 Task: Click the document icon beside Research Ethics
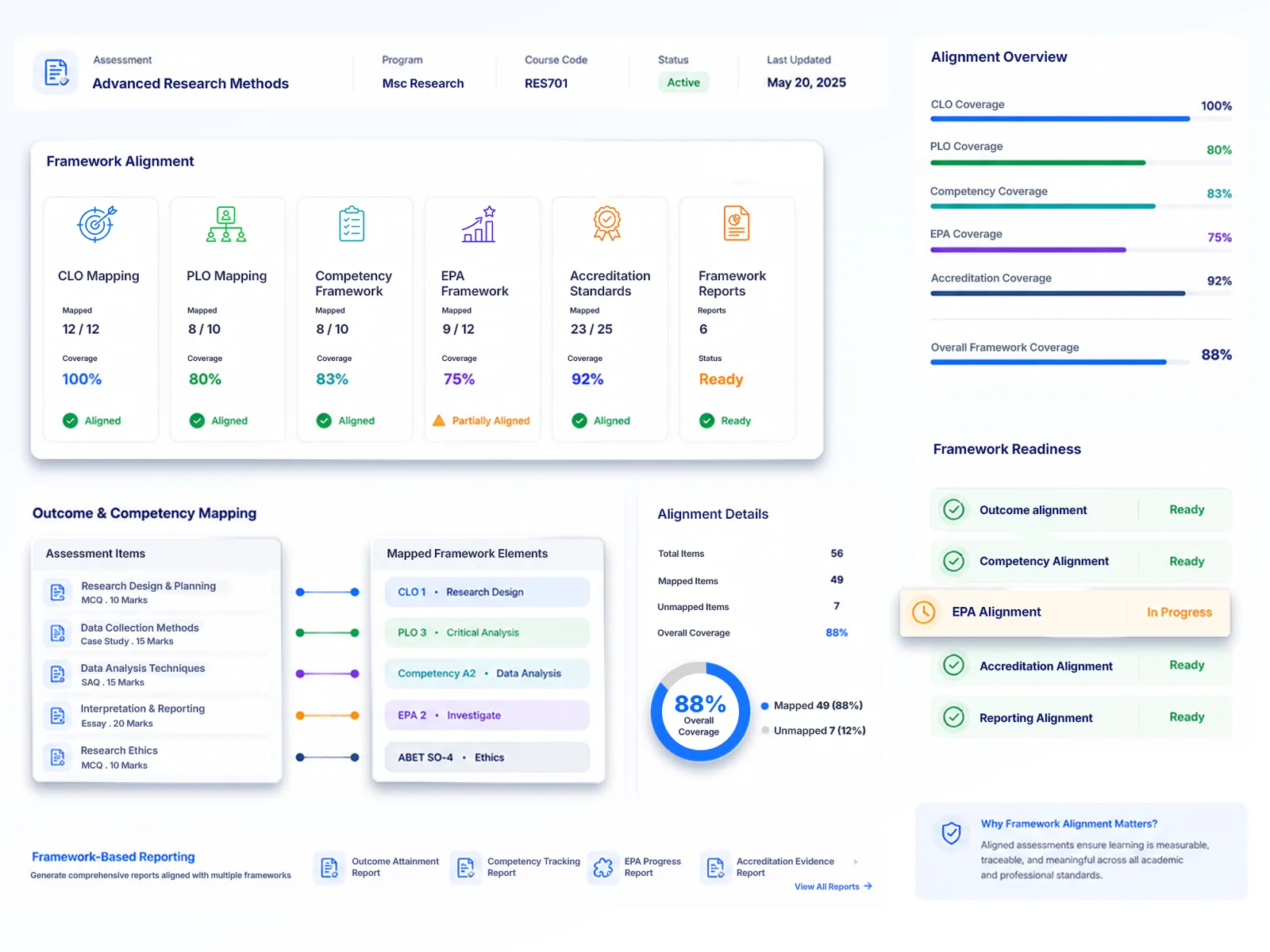pos(58,758)
